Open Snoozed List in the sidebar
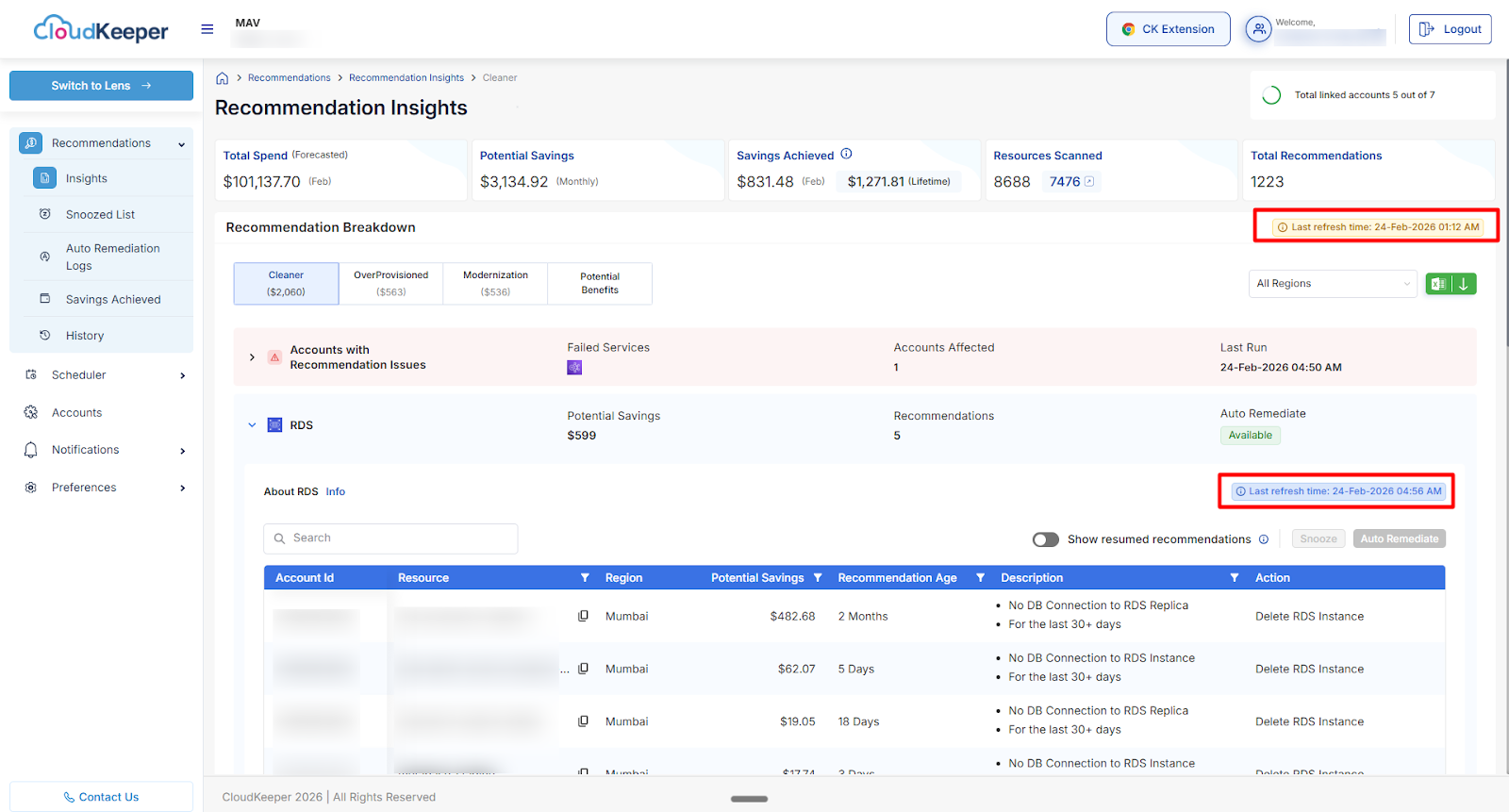 [100, 215]
